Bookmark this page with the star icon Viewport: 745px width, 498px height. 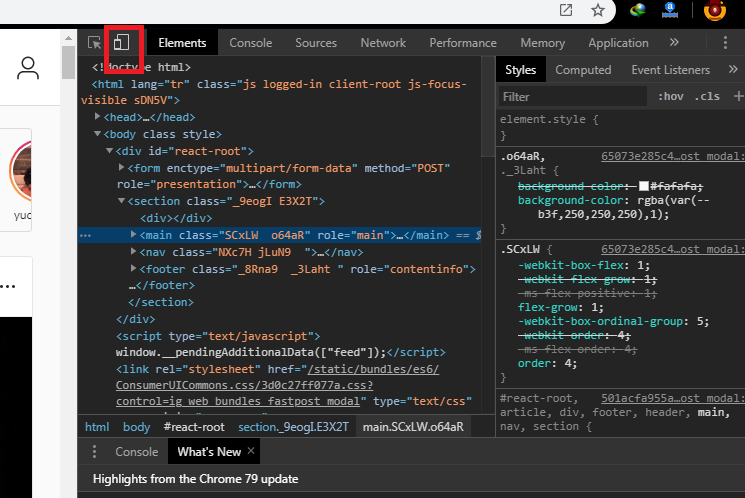[x=598, y=10]
